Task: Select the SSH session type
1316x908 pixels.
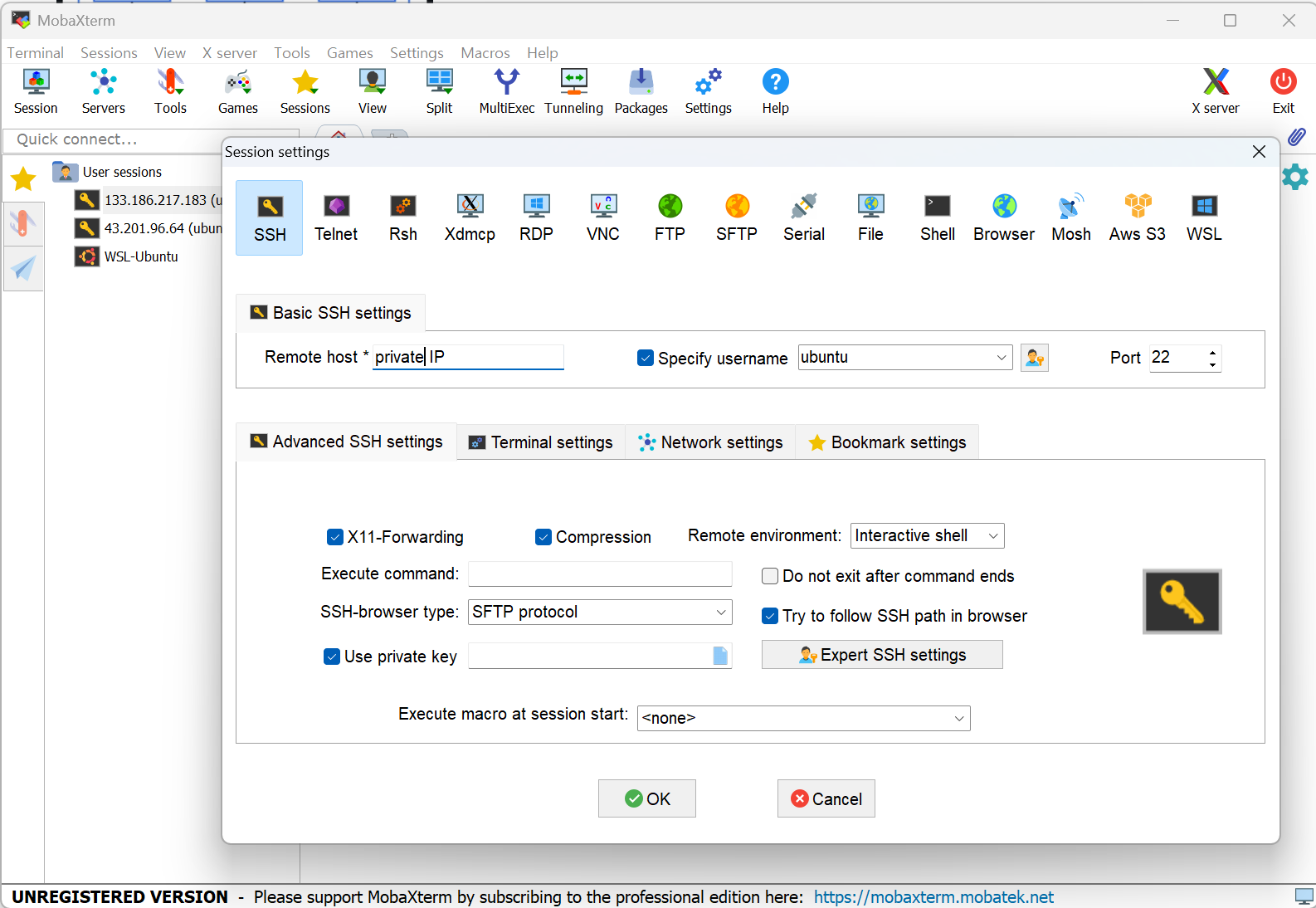Action: [x=270, y=217]
